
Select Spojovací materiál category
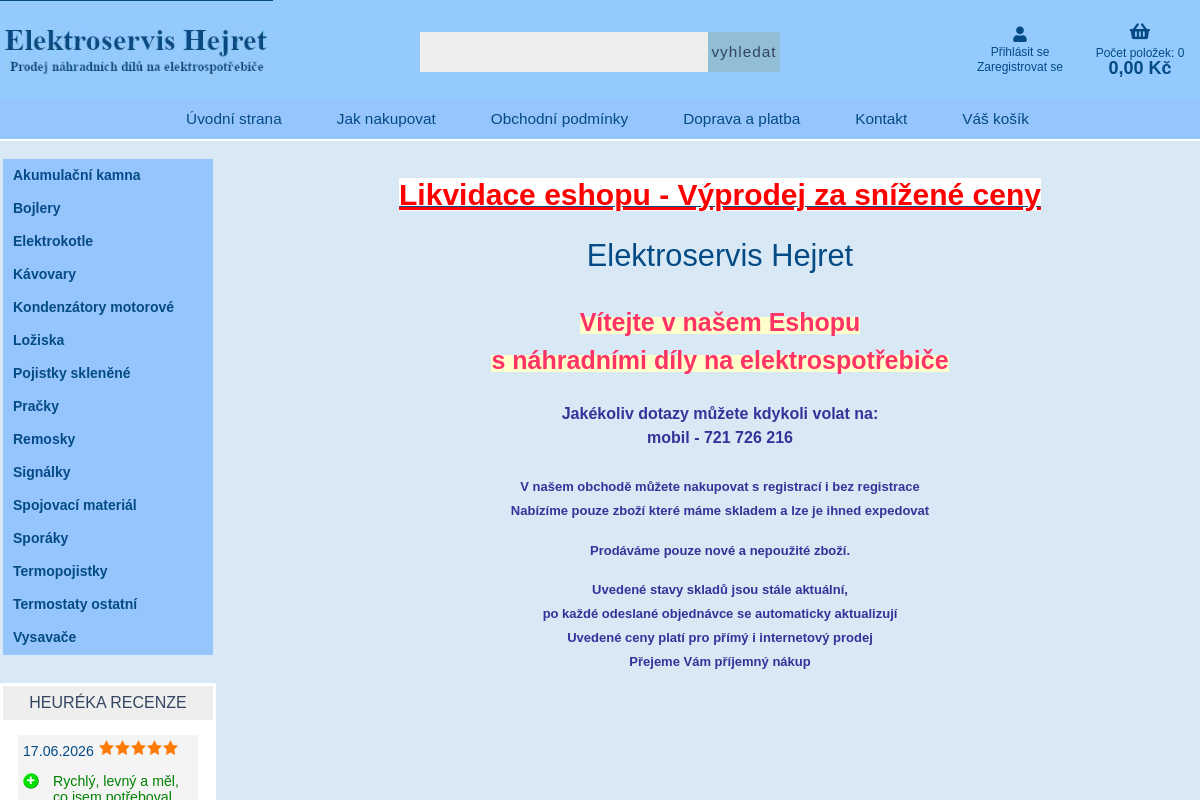[108, 505]
